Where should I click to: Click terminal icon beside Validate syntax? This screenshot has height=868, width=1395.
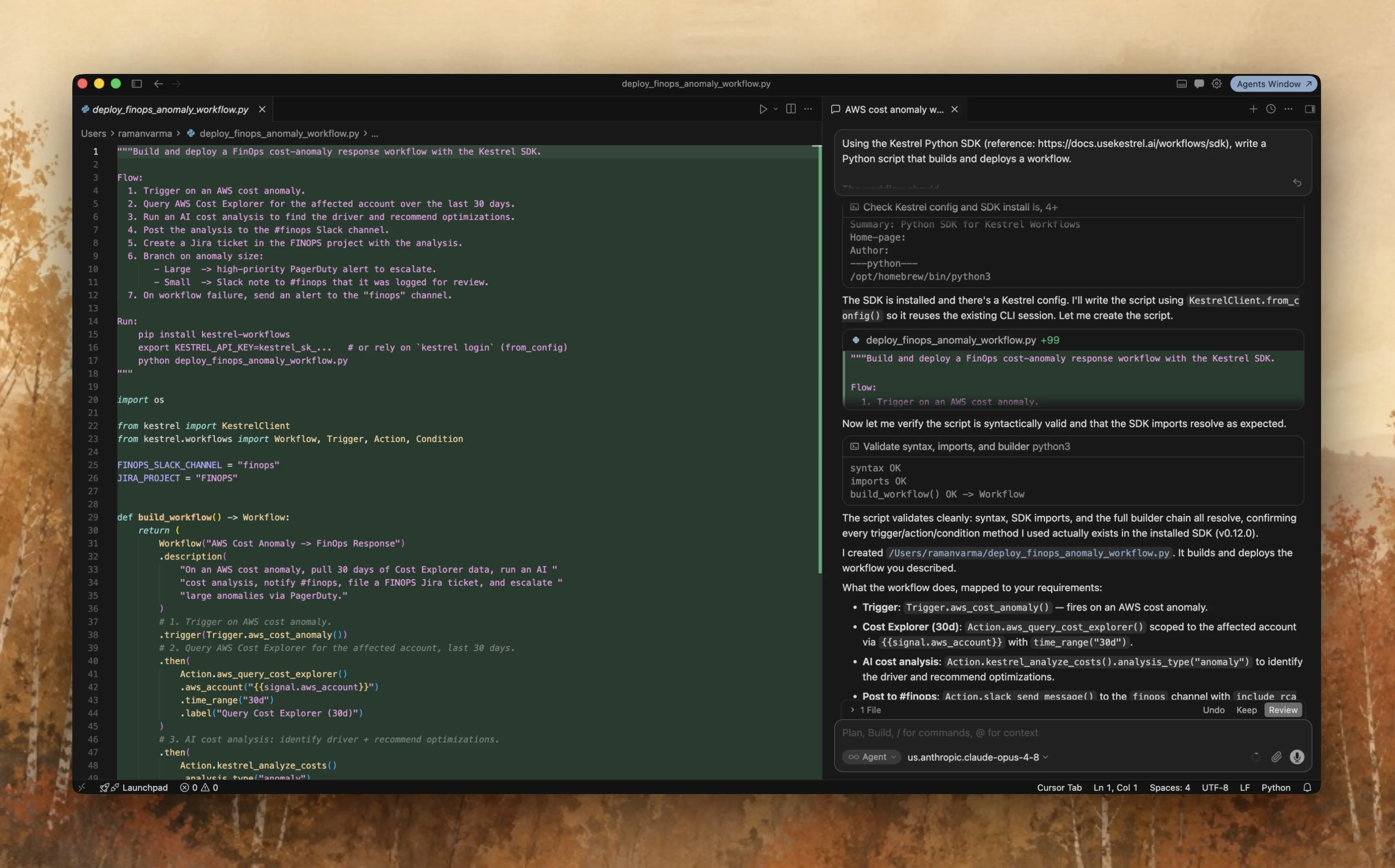click(854, 446)
